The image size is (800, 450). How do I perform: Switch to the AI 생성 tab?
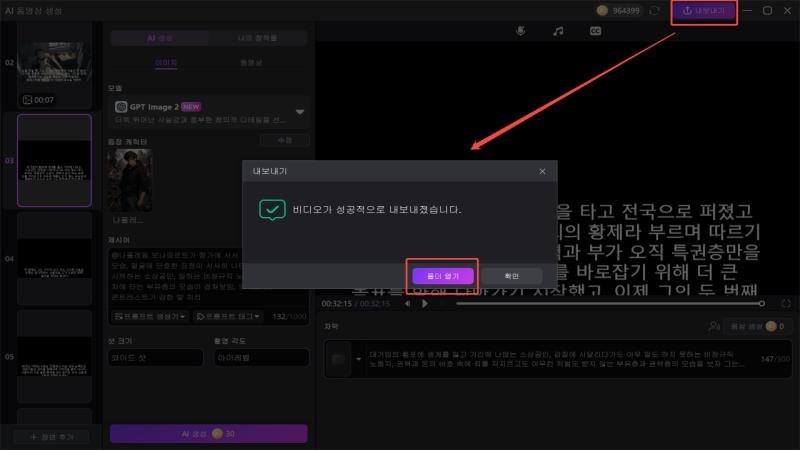click(160, 38)
